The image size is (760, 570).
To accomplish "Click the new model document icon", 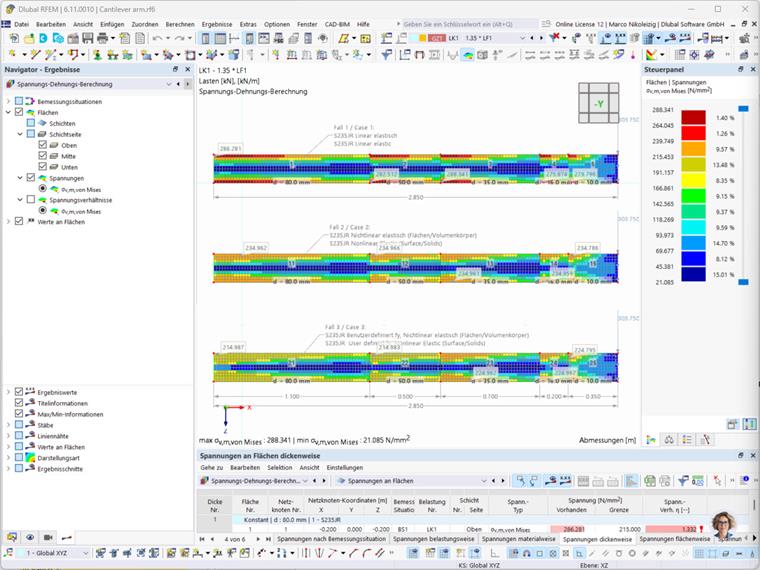I will 14,38.
